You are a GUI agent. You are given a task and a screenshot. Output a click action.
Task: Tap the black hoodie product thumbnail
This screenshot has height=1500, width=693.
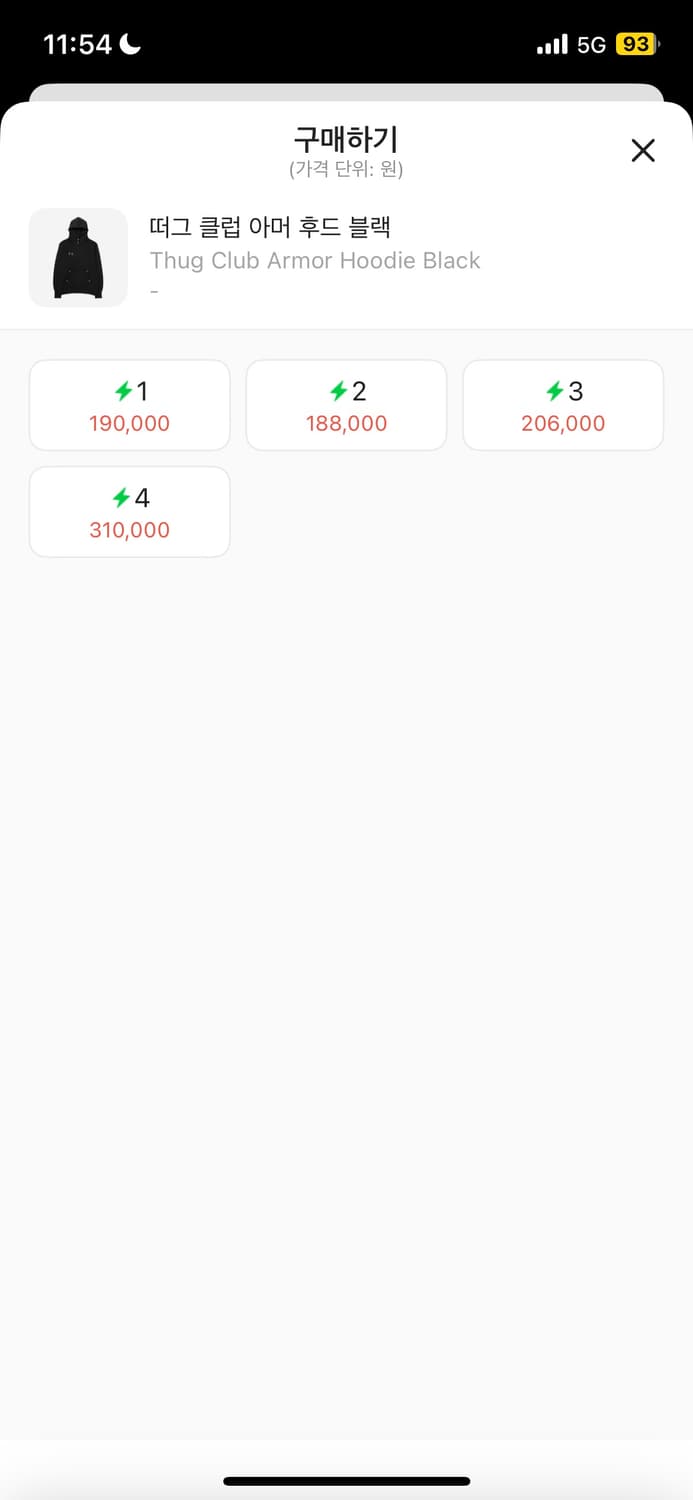[78, 257]
